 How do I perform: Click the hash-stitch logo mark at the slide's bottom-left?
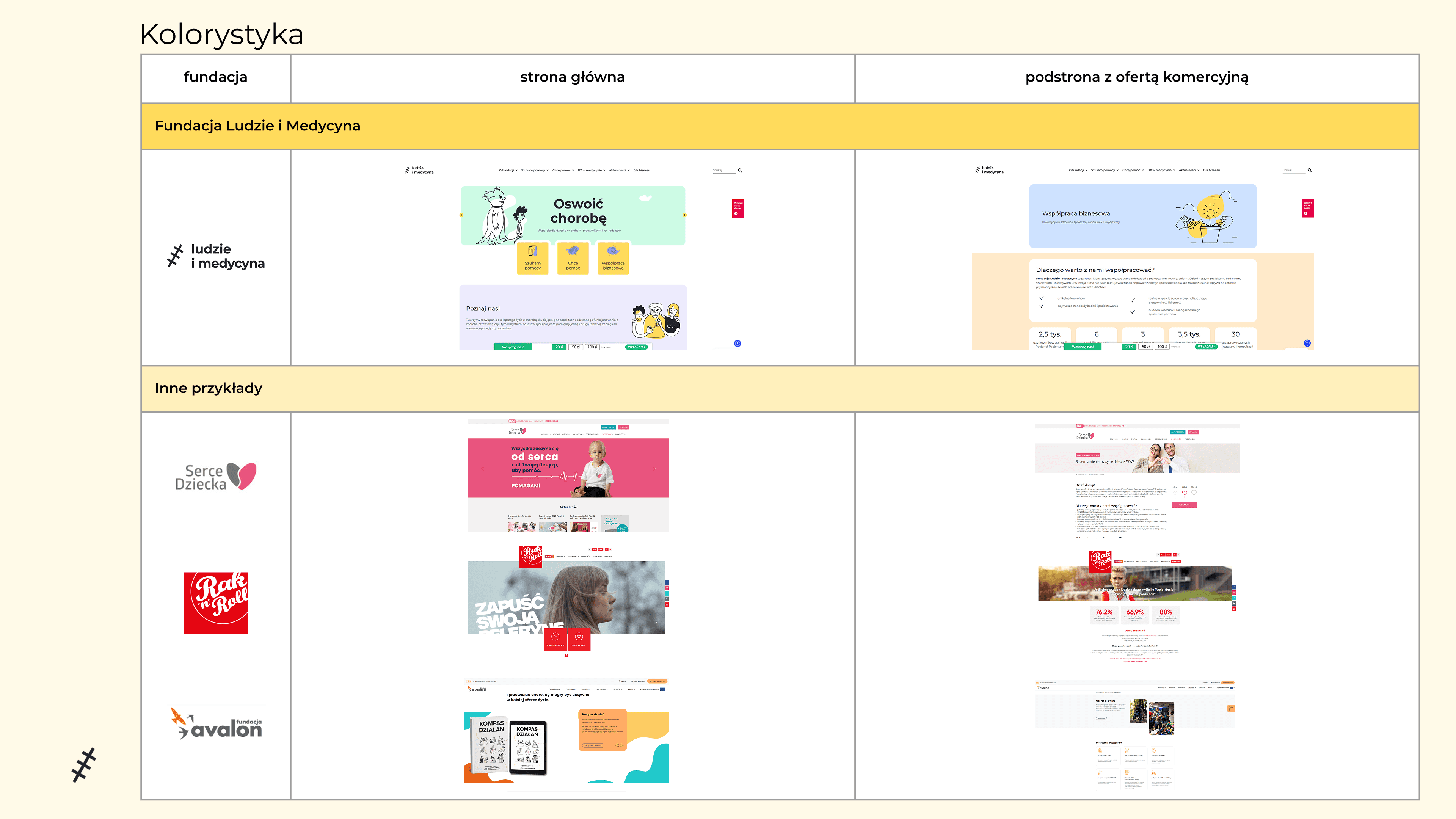(x=84, y=765)
